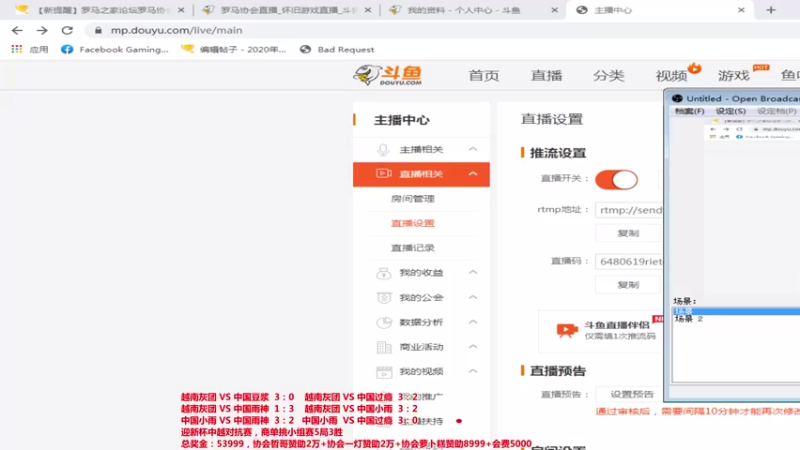
Task: Go forward using browser forward arrow
Action: 42,31
